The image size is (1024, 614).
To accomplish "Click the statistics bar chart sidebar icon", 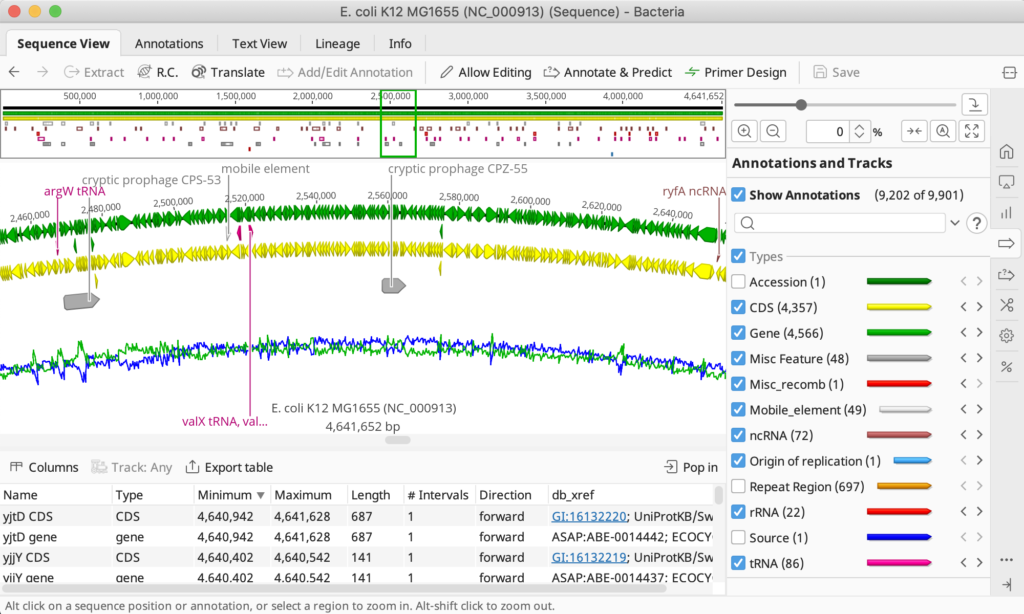I will click(1007, 212).
